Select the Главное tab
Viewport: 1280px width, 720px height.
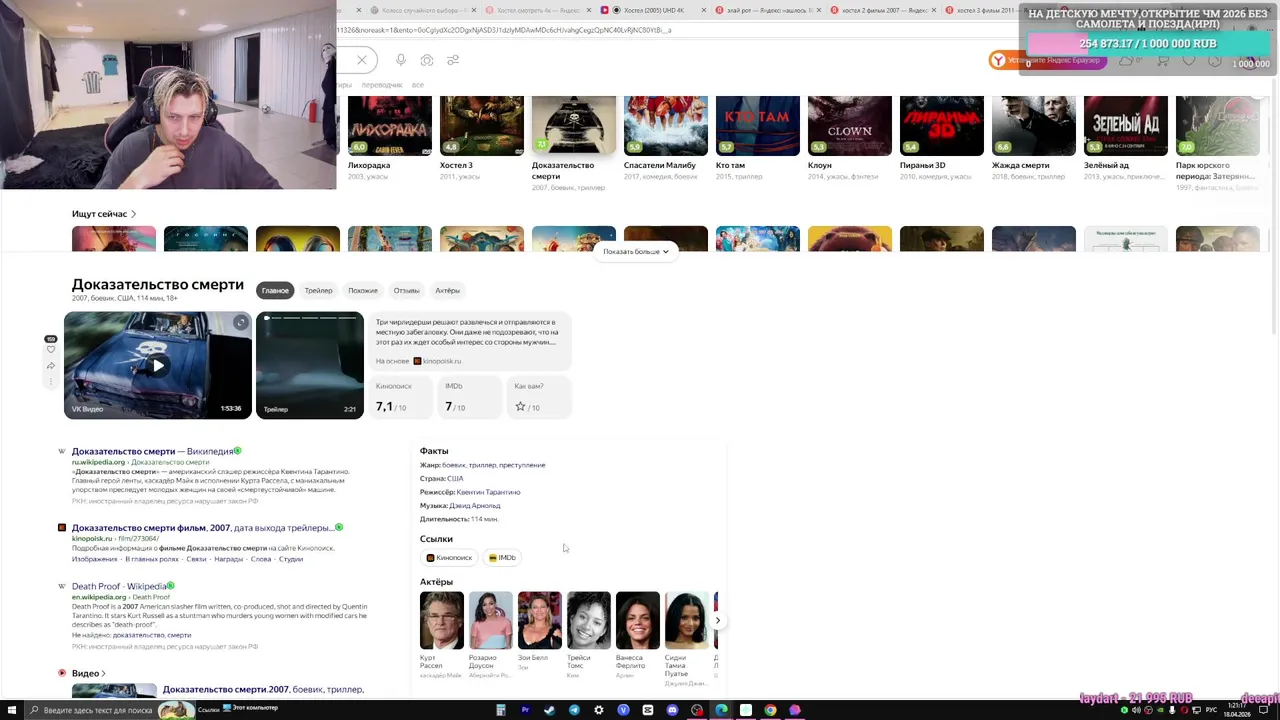275,290
